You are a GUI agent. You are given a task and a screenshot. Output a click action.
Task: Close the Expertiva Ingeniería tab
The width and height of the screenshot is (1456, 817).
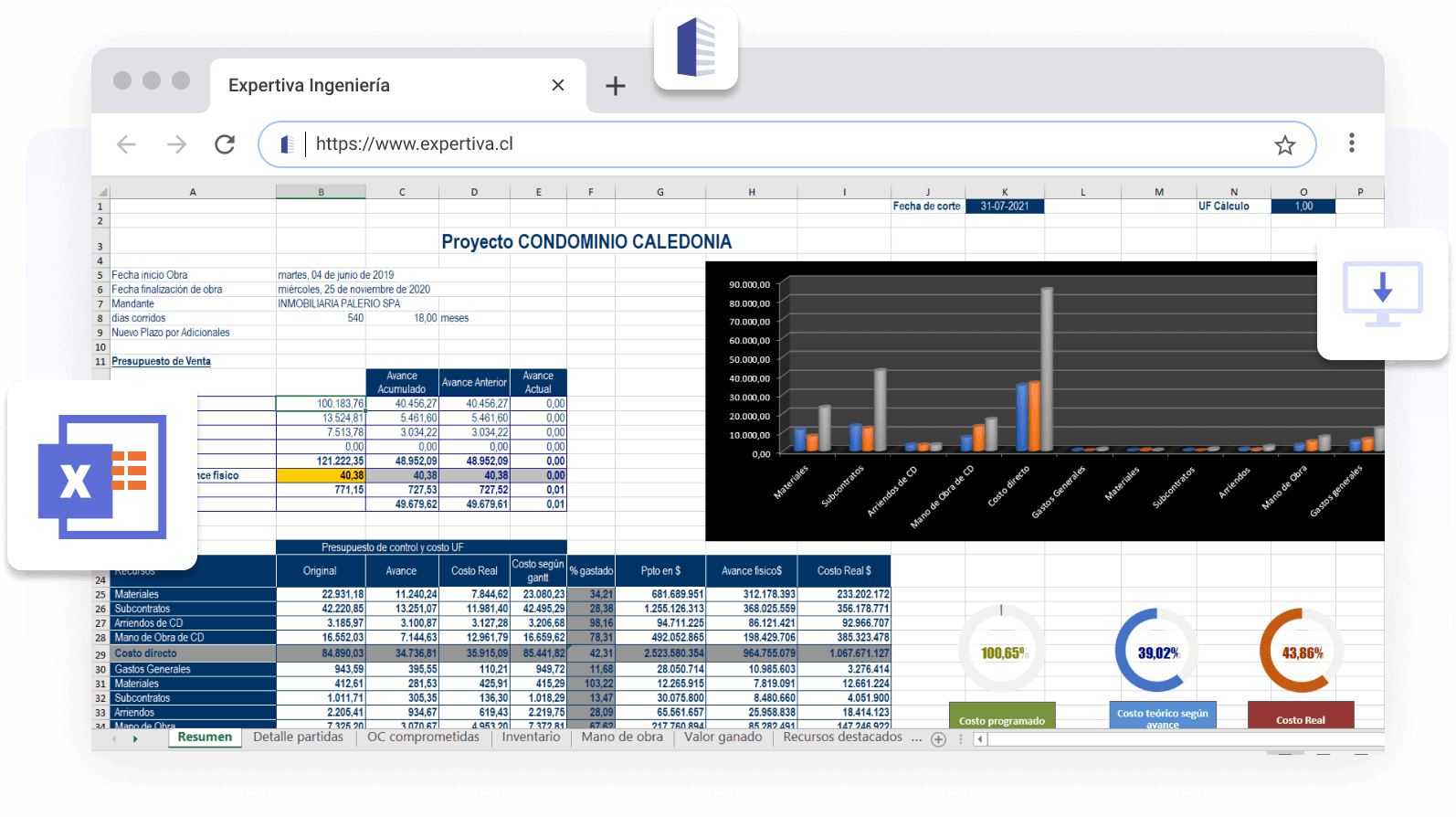[x=558, y=85]
